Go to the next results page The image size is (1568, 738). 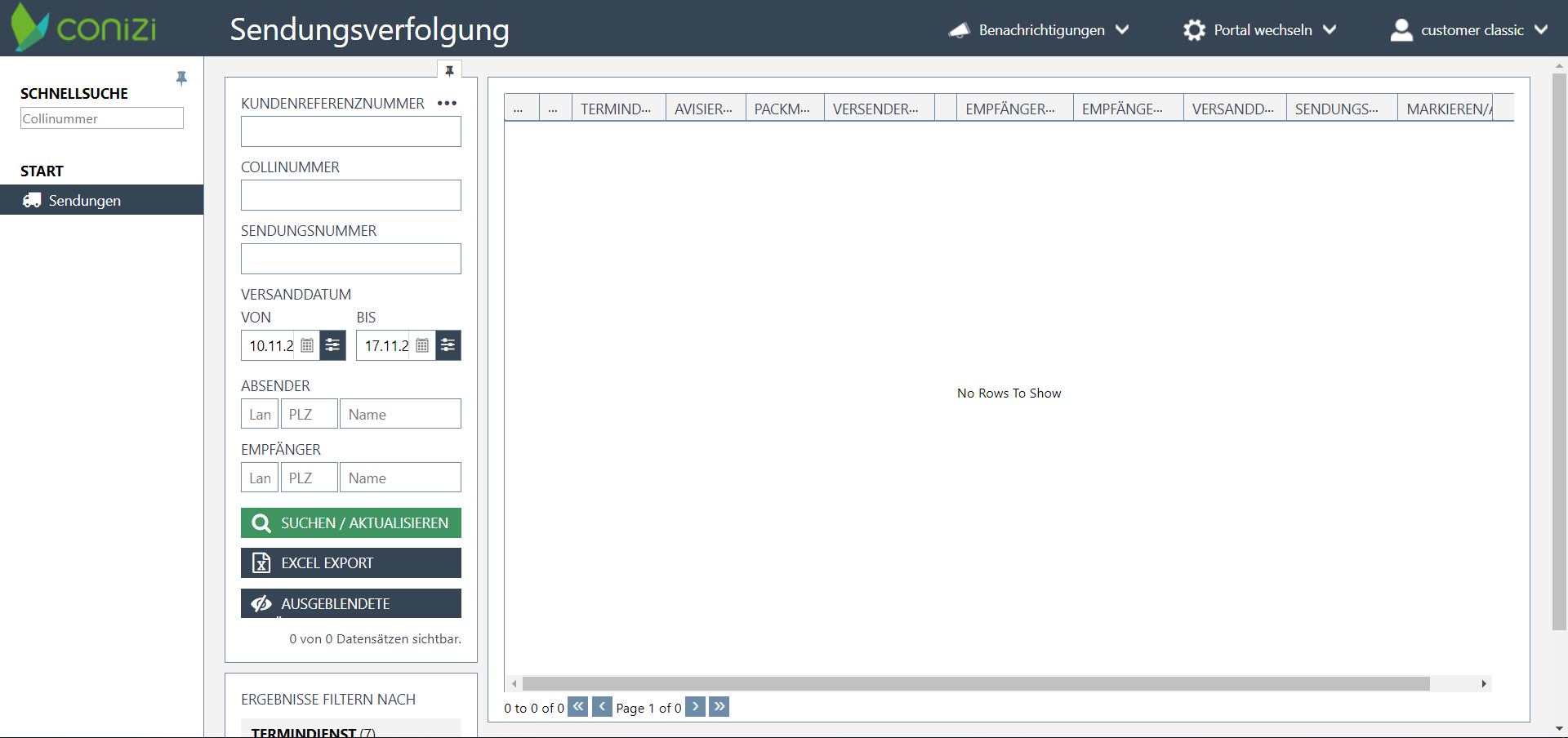695,707
